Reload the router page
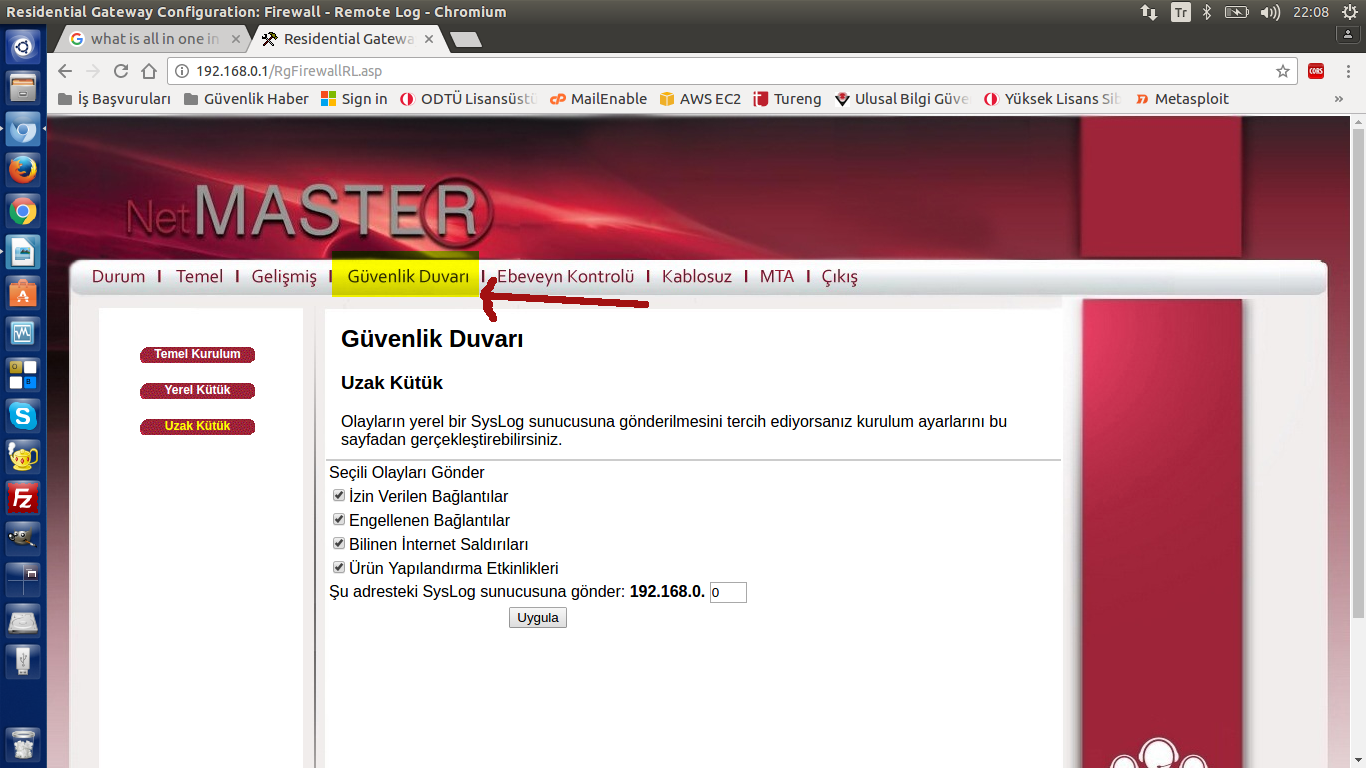 [121, 71]
